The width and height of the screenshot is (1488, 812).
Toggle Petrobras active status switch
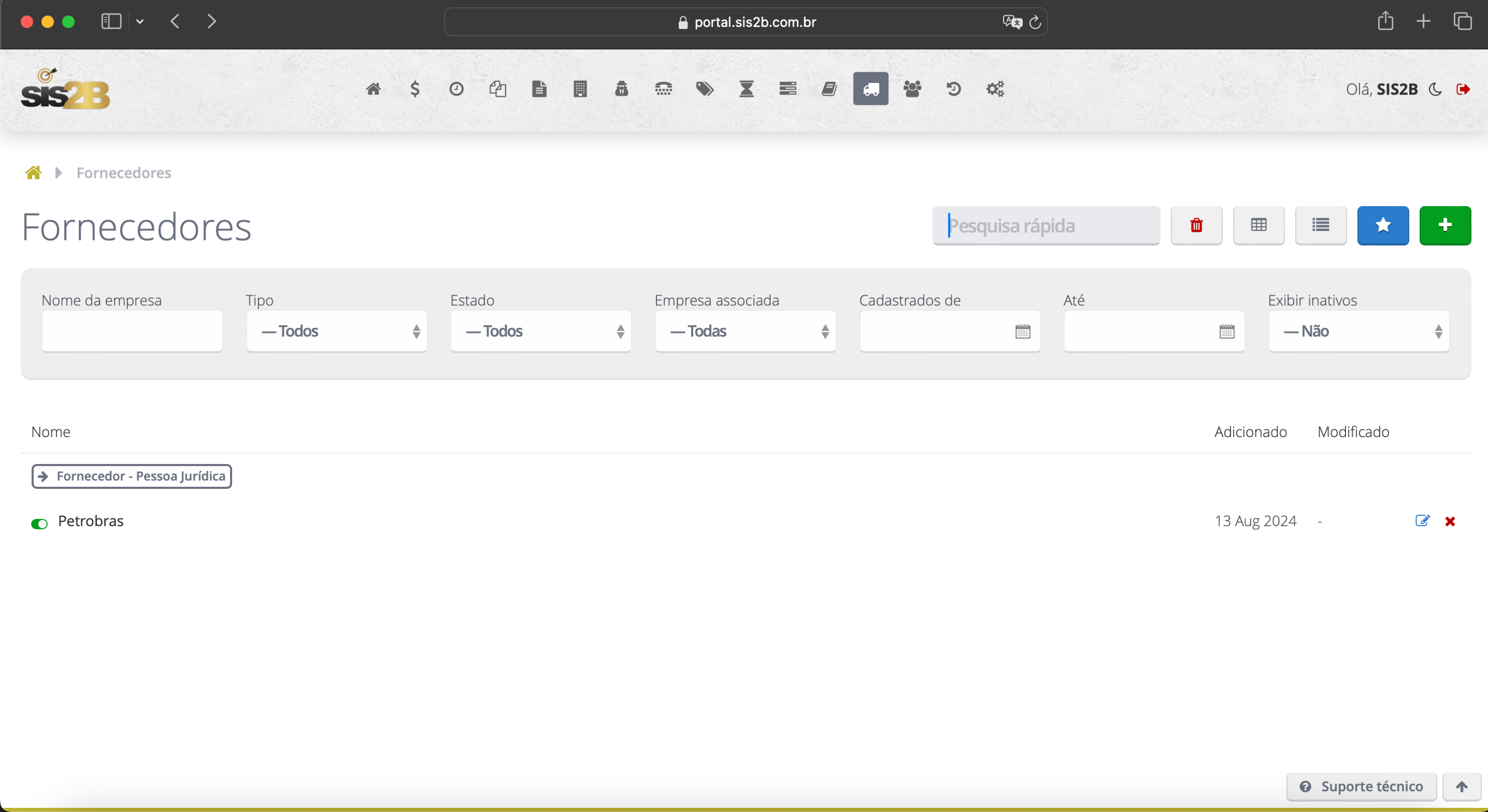(39, 524)
